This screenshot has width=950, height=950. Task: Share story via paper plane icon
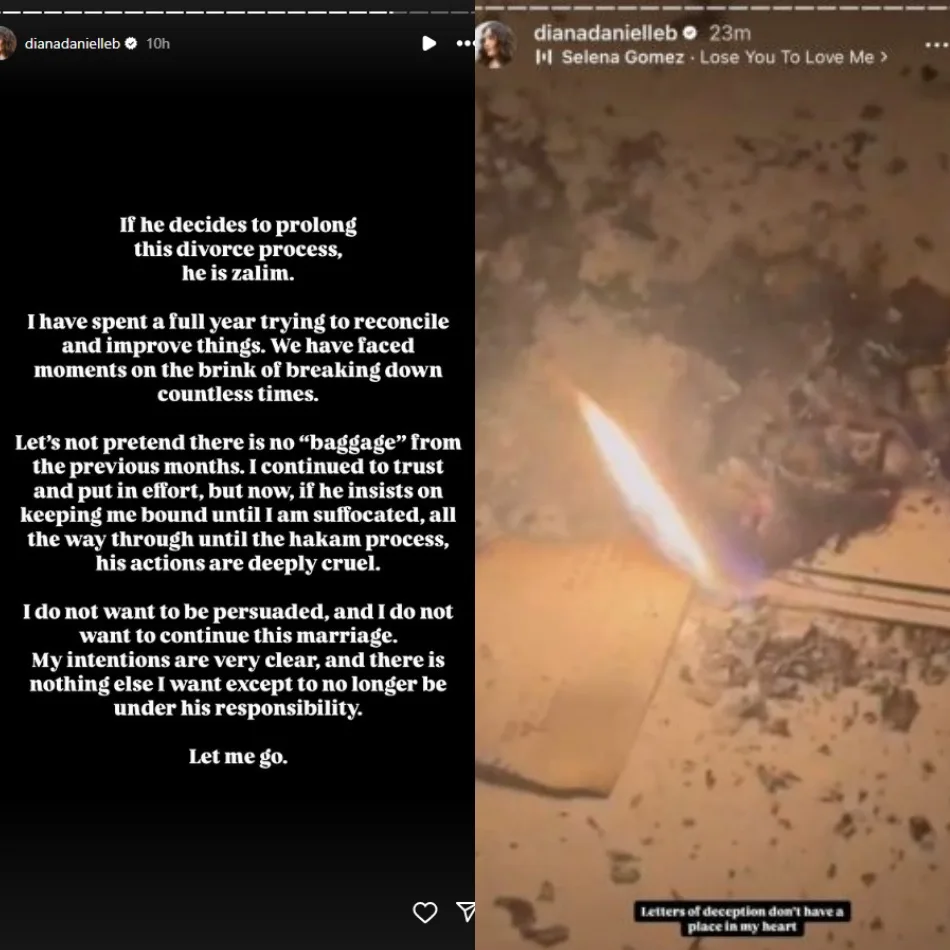[465, 912]
